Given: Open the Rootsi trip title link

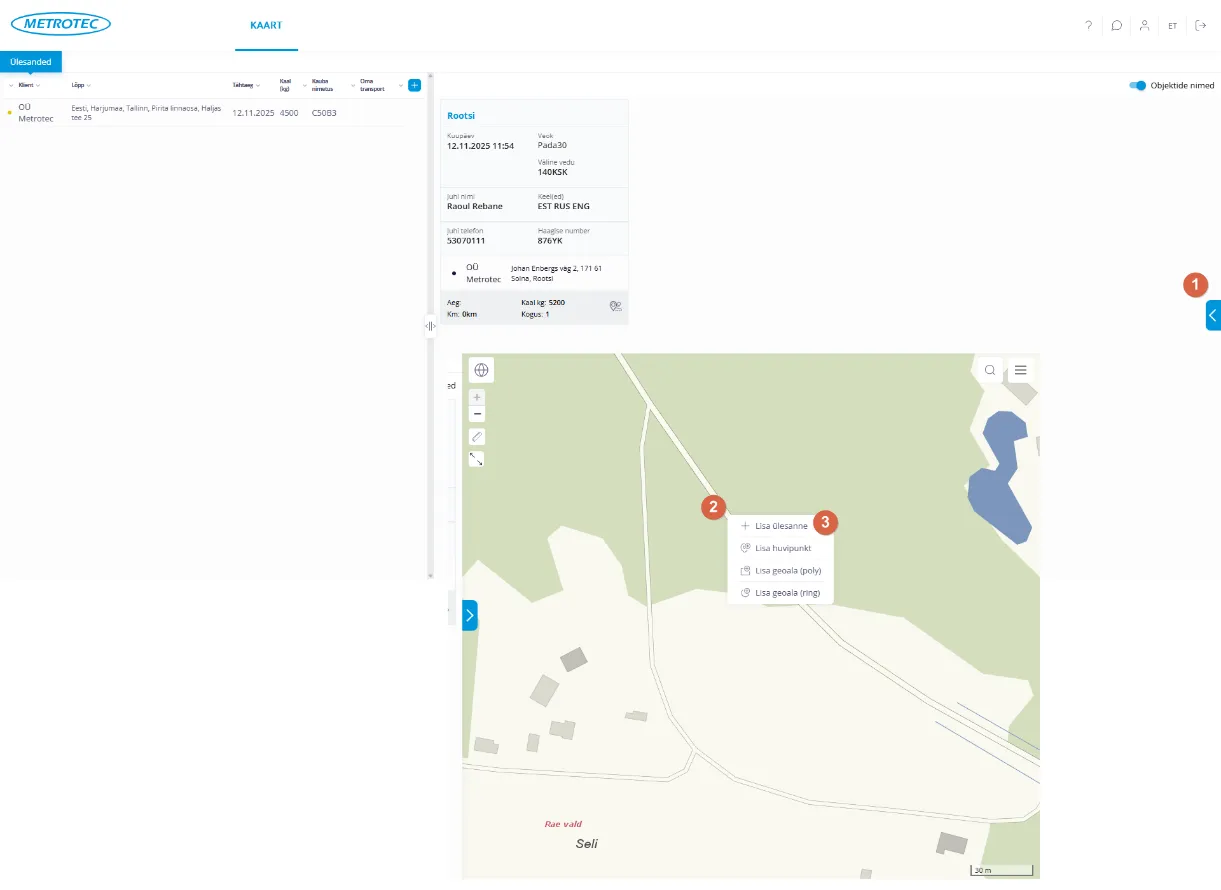Looking at the screenshot, I should point(461,116).
